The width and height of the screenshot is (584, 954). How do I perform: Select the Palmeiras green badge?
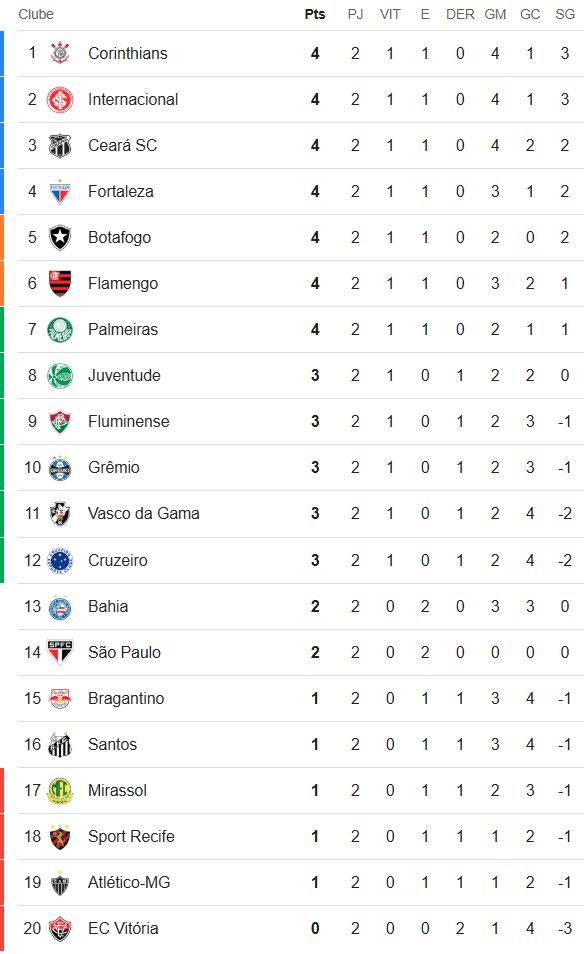60,330
